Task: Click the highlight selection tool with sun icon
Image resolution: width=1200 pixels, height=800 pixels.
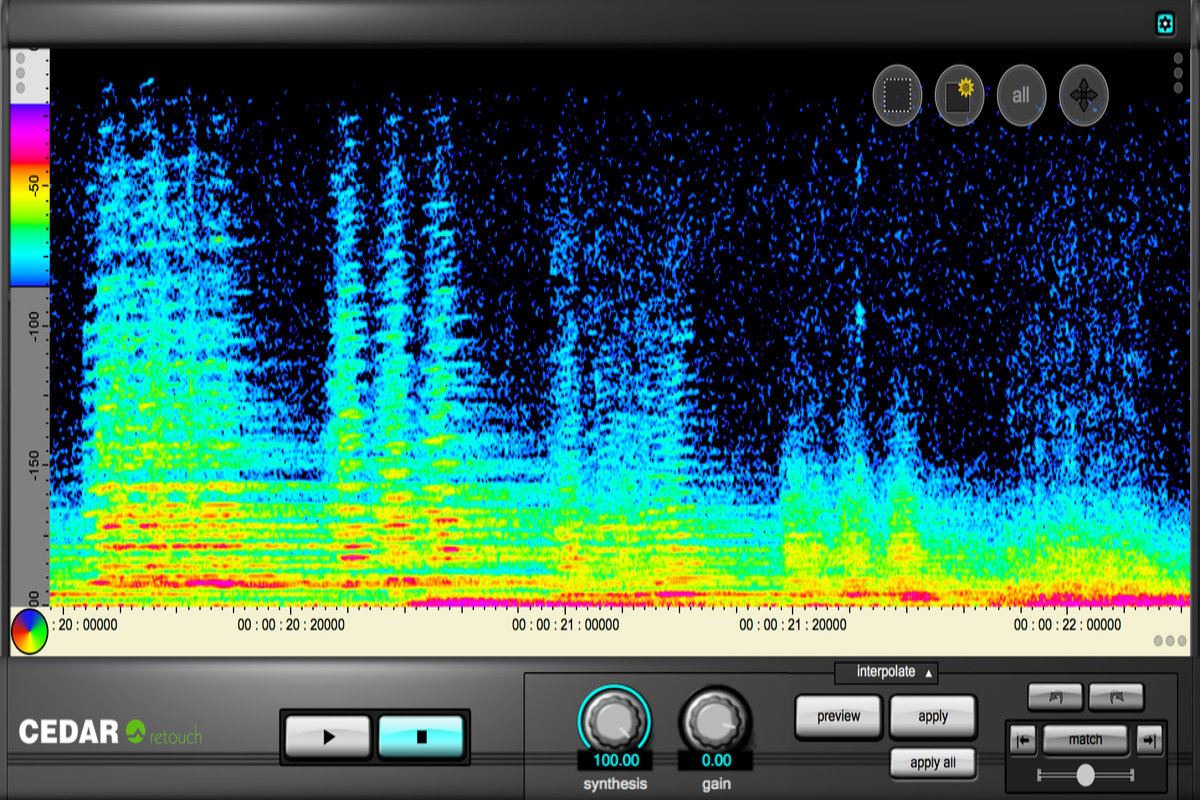Action: coord(959,96)
